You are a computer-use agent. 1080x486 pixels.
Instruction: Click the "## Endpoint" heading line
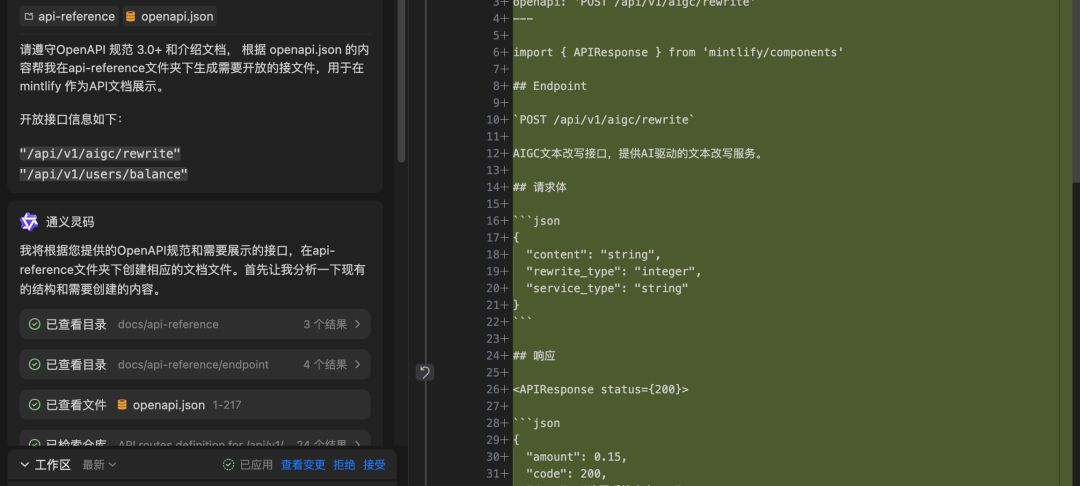(x=550, y=86)
